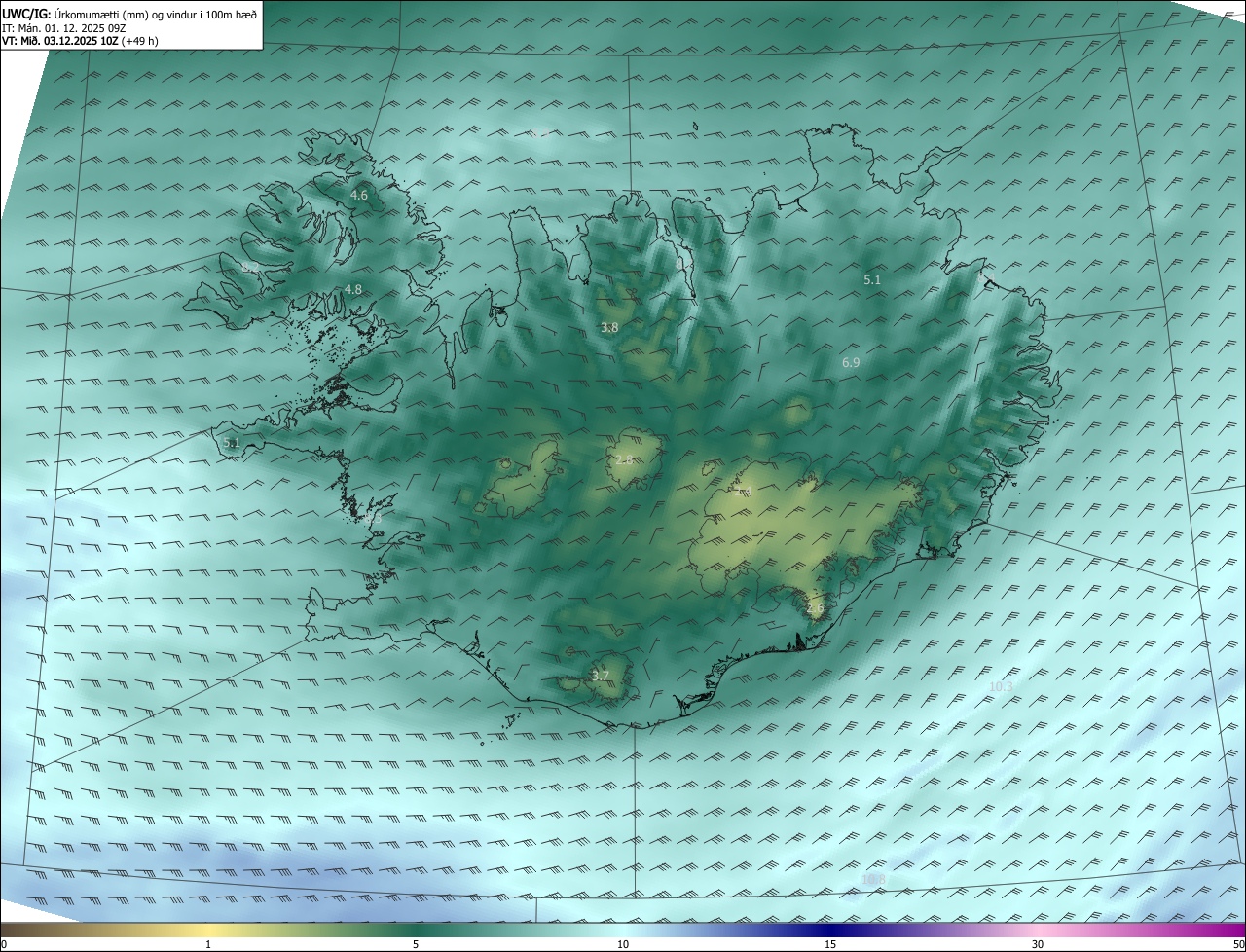Click the 8.3 value label on the coast
Screen dimensions: 1246x952
tap(373, 520)
